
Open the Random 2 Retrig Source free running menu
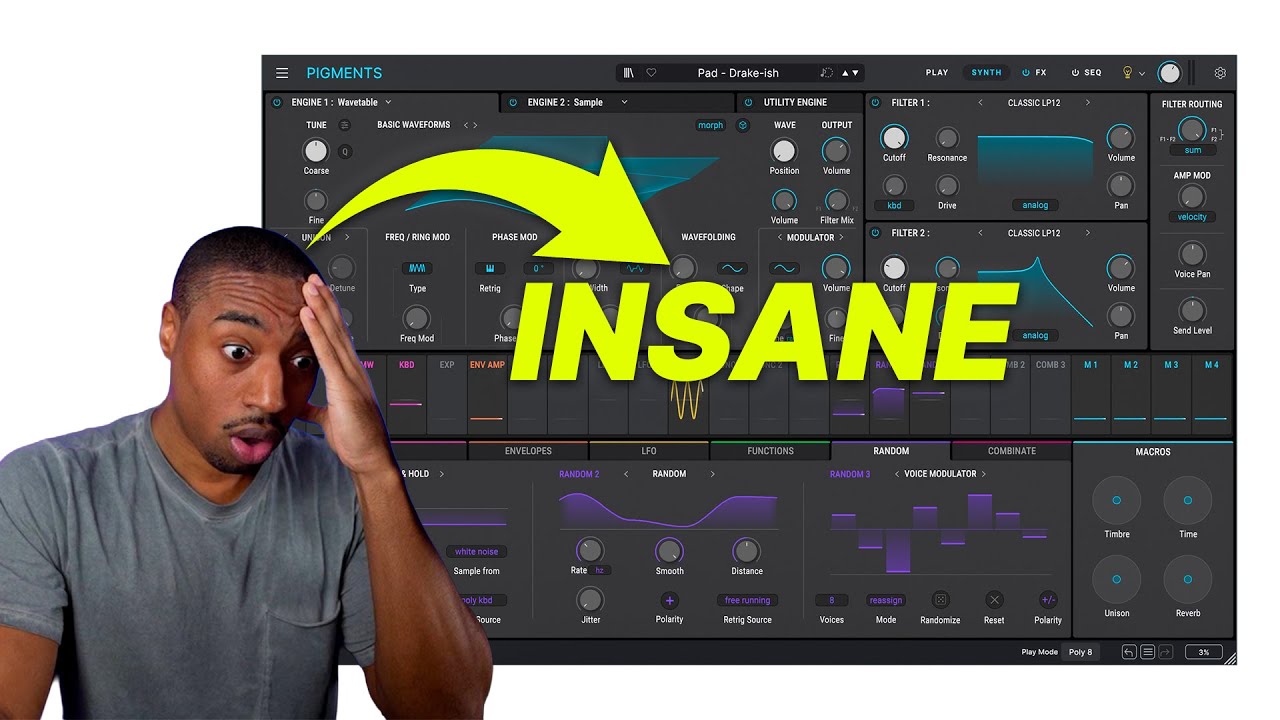tap(748, 600)
